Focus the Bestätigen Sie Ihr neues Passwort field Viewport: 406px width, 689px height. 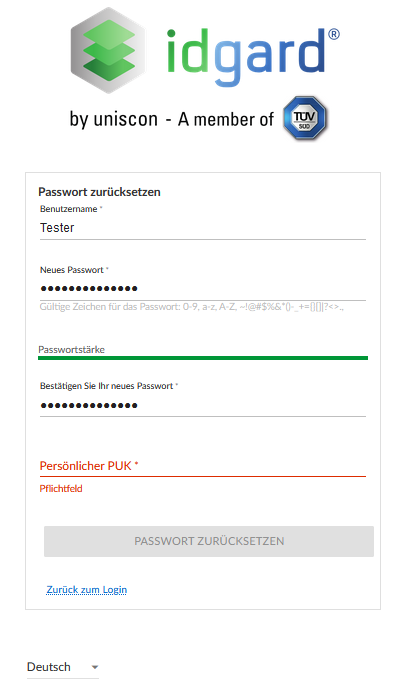click(x=203, y=405)
